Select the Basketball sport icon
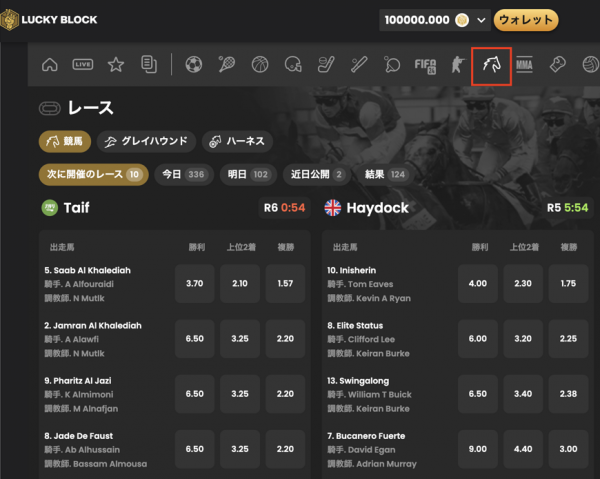This screenshot has height=479, width=600. click(x=260, y=64)
